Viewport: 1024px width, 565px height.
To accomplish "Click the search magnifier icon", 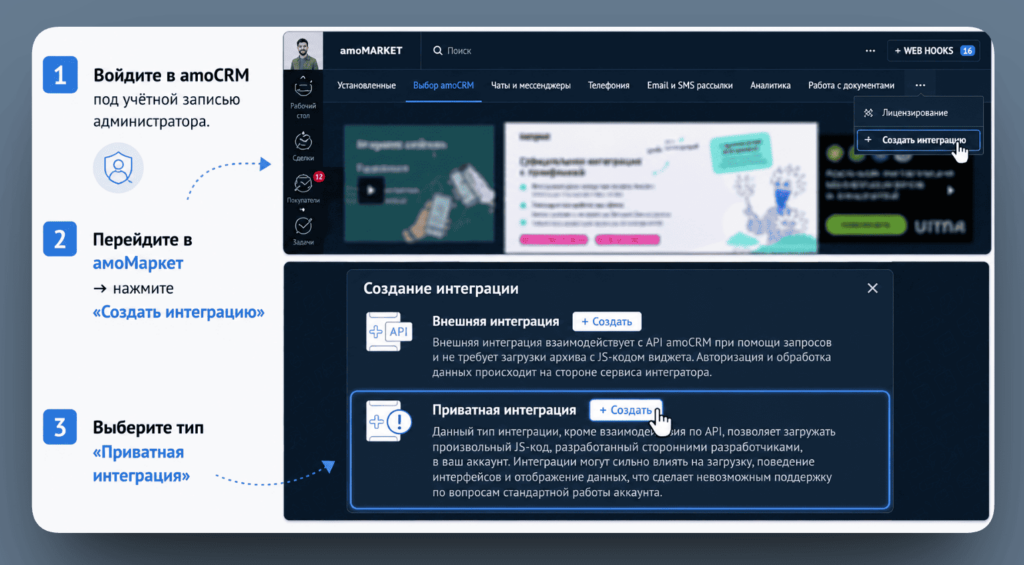I will pyautogui.click(x=438, y=50).
